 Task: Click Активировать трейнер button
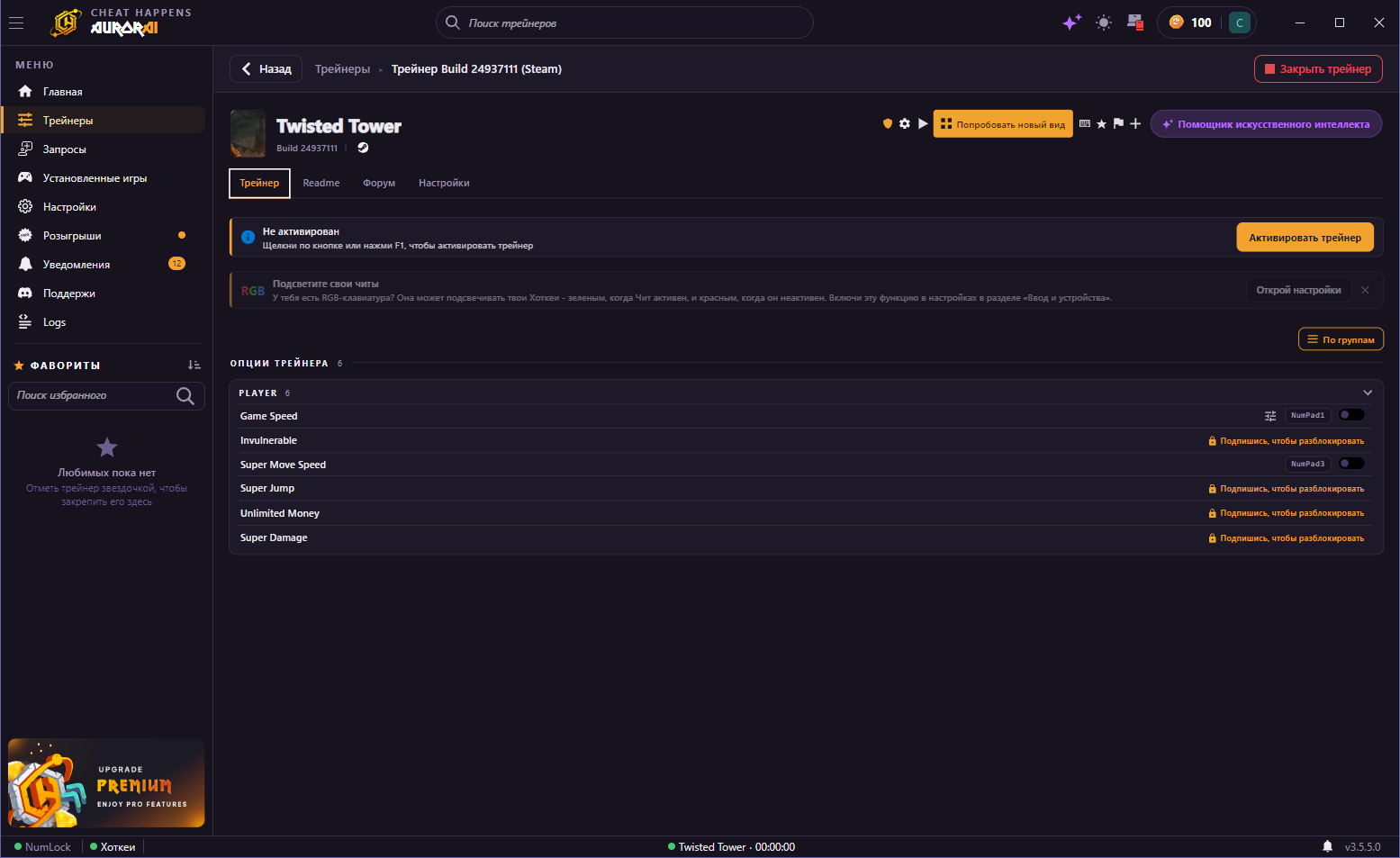pyautogui.click(x=1305, y=238)
